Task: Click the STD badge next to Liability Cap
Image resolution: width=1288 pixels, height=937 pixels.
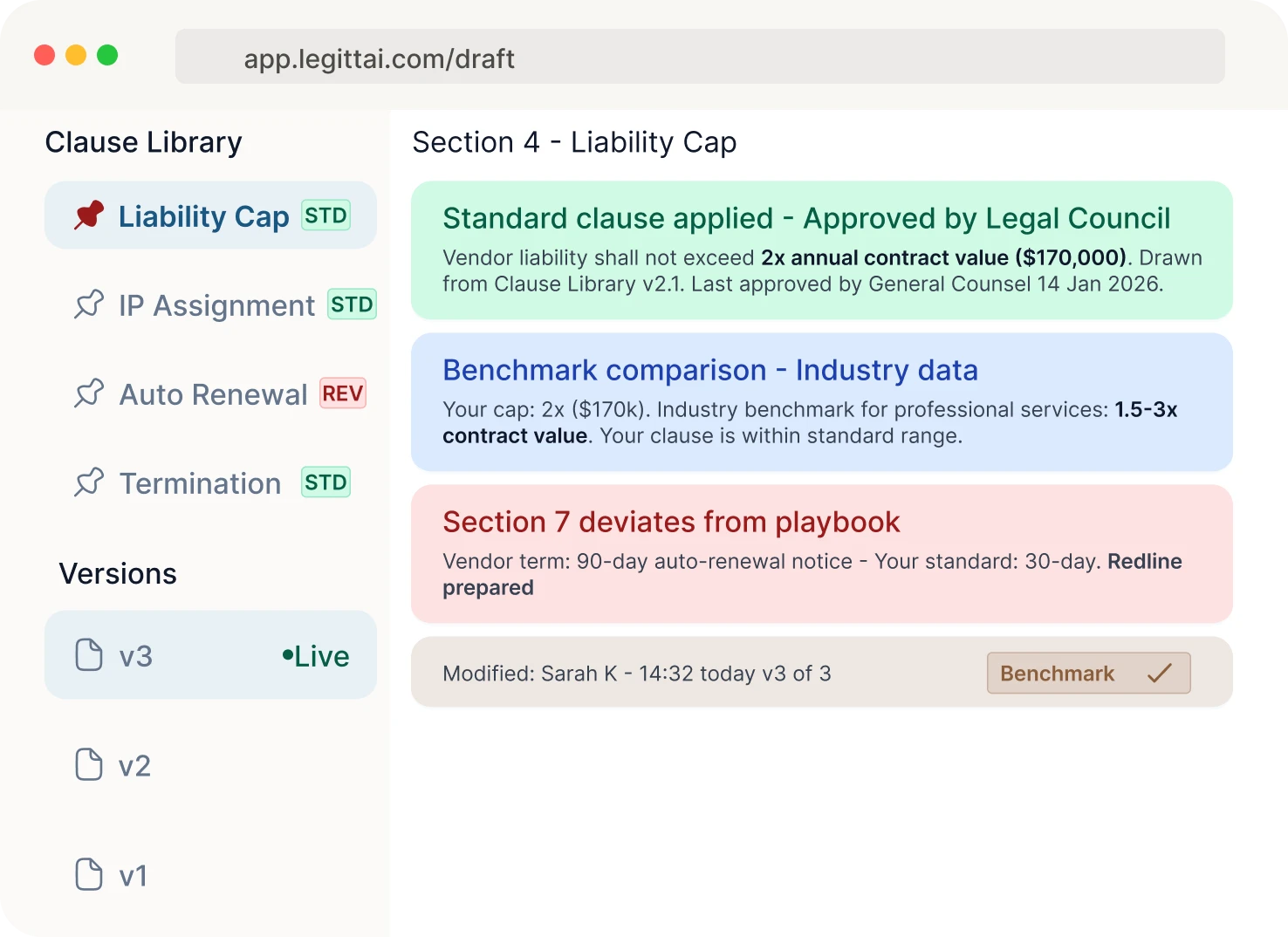Action: (325, 215)
